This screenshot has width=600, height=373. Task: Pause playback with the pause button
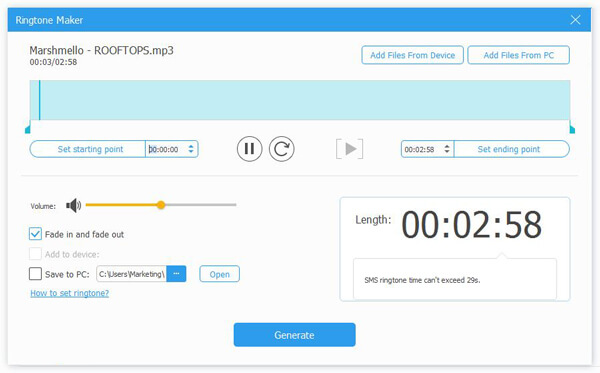click(249, 149)
